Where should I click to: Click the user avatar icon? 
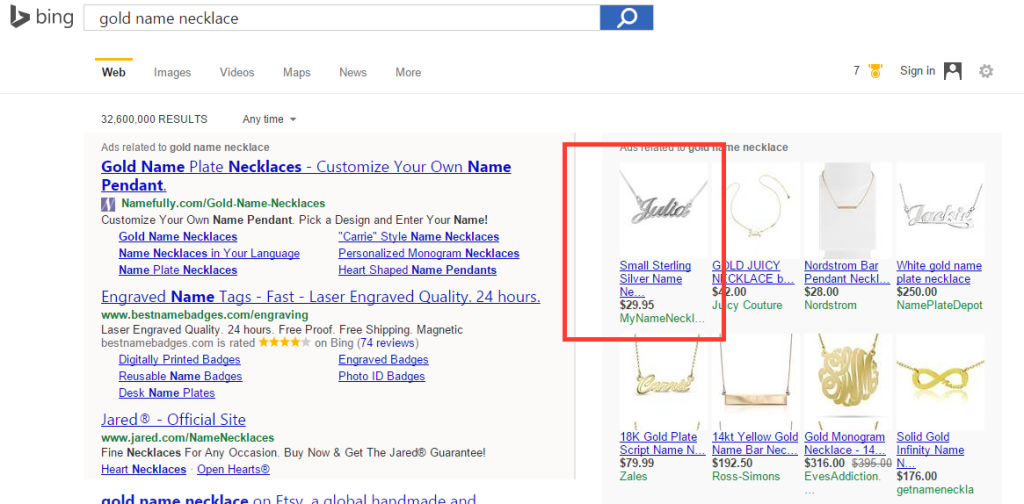(953, 71)
